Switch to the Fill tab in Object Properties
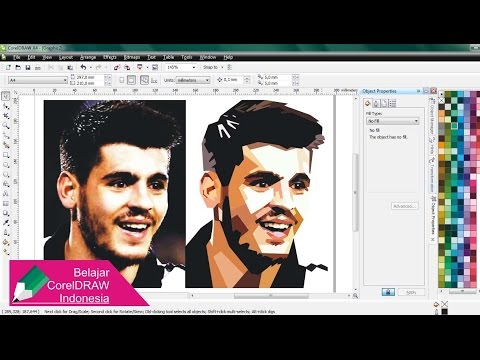Image resolution: width=480 pixels, height=360 pixels. [368, 103]
